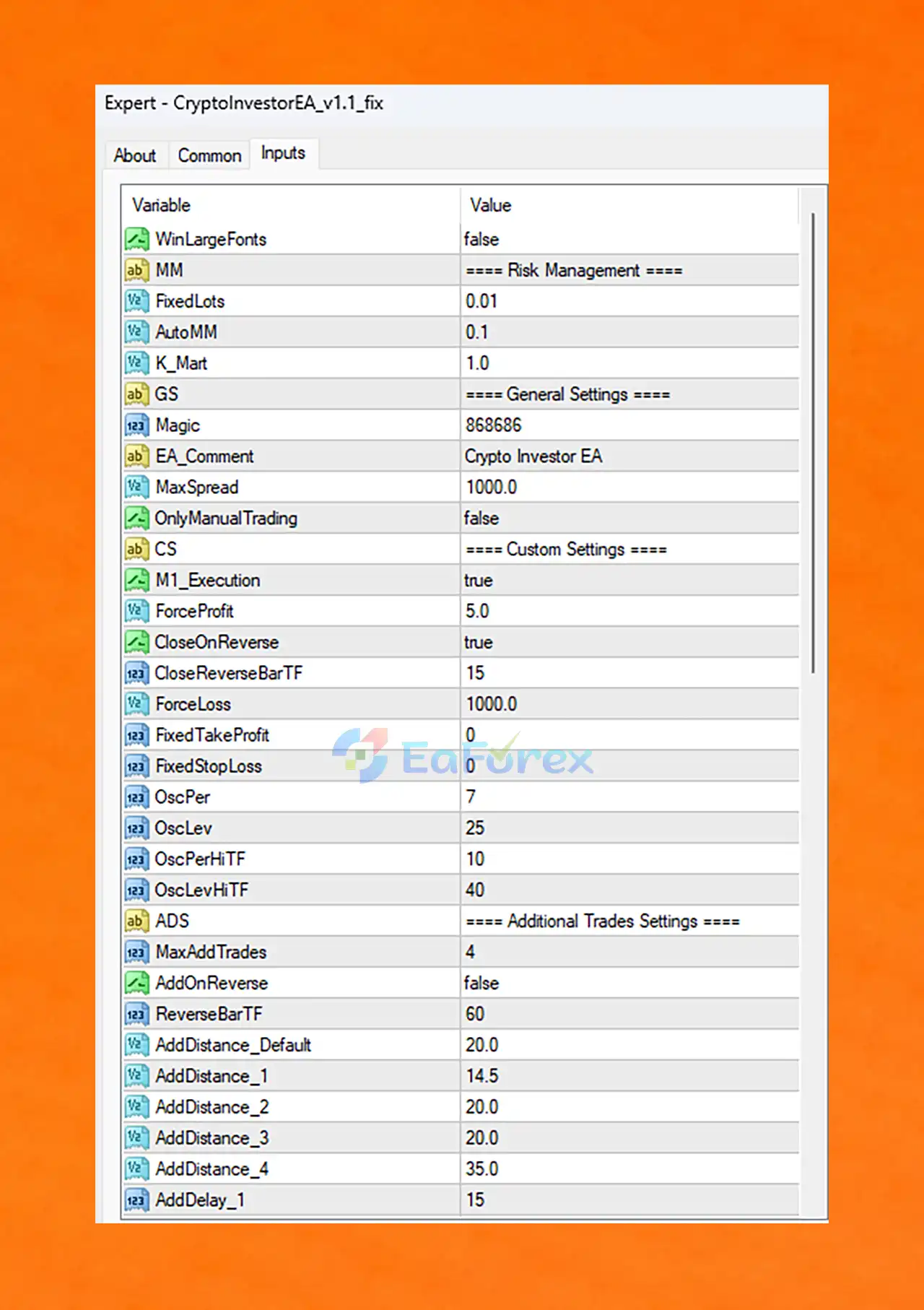Click the CS string type icon
This screenshot has height=1310, width=924.
point(136,549)
